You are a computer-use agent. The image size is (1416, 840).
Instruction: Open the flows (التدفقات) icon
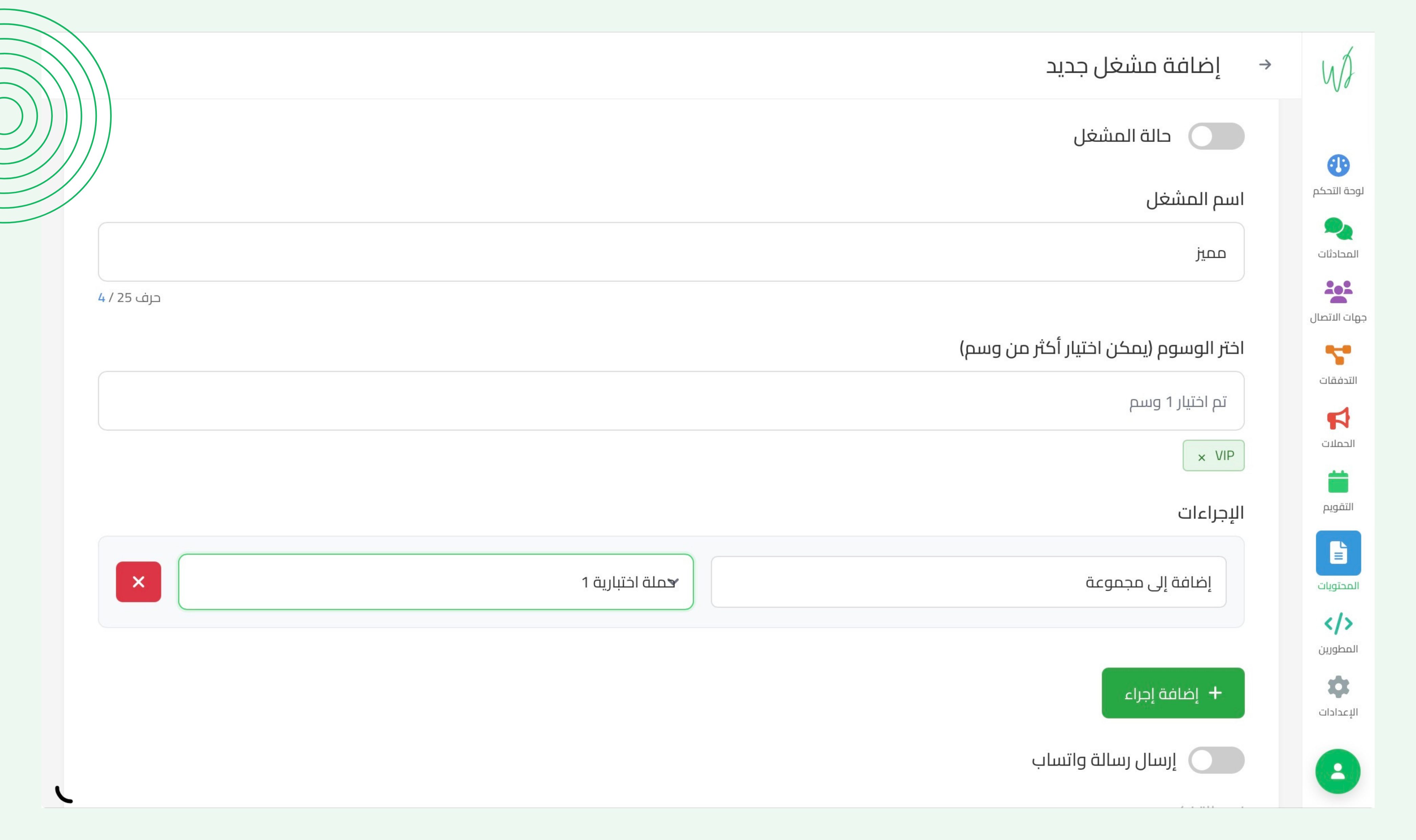click(x=1338, y=355)
